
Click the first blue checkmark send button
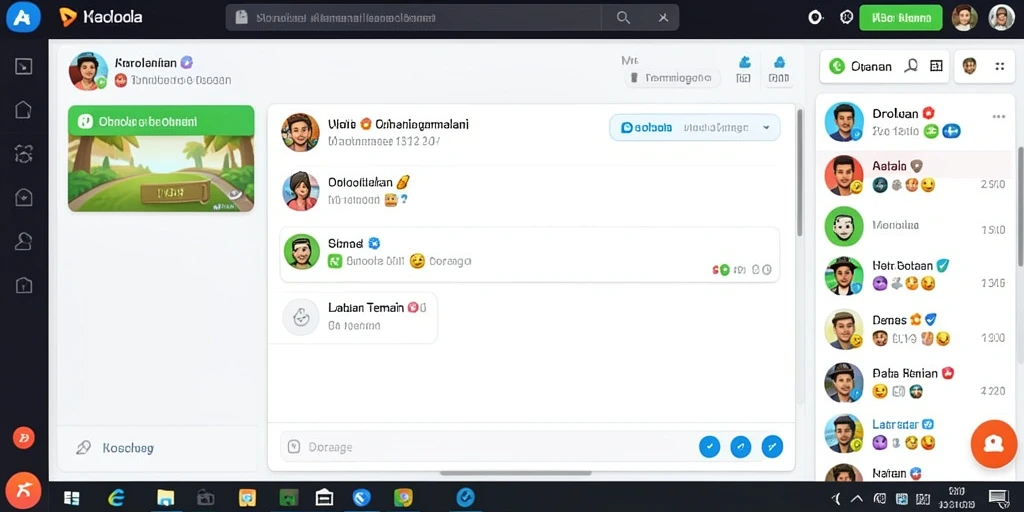point(709,447)
